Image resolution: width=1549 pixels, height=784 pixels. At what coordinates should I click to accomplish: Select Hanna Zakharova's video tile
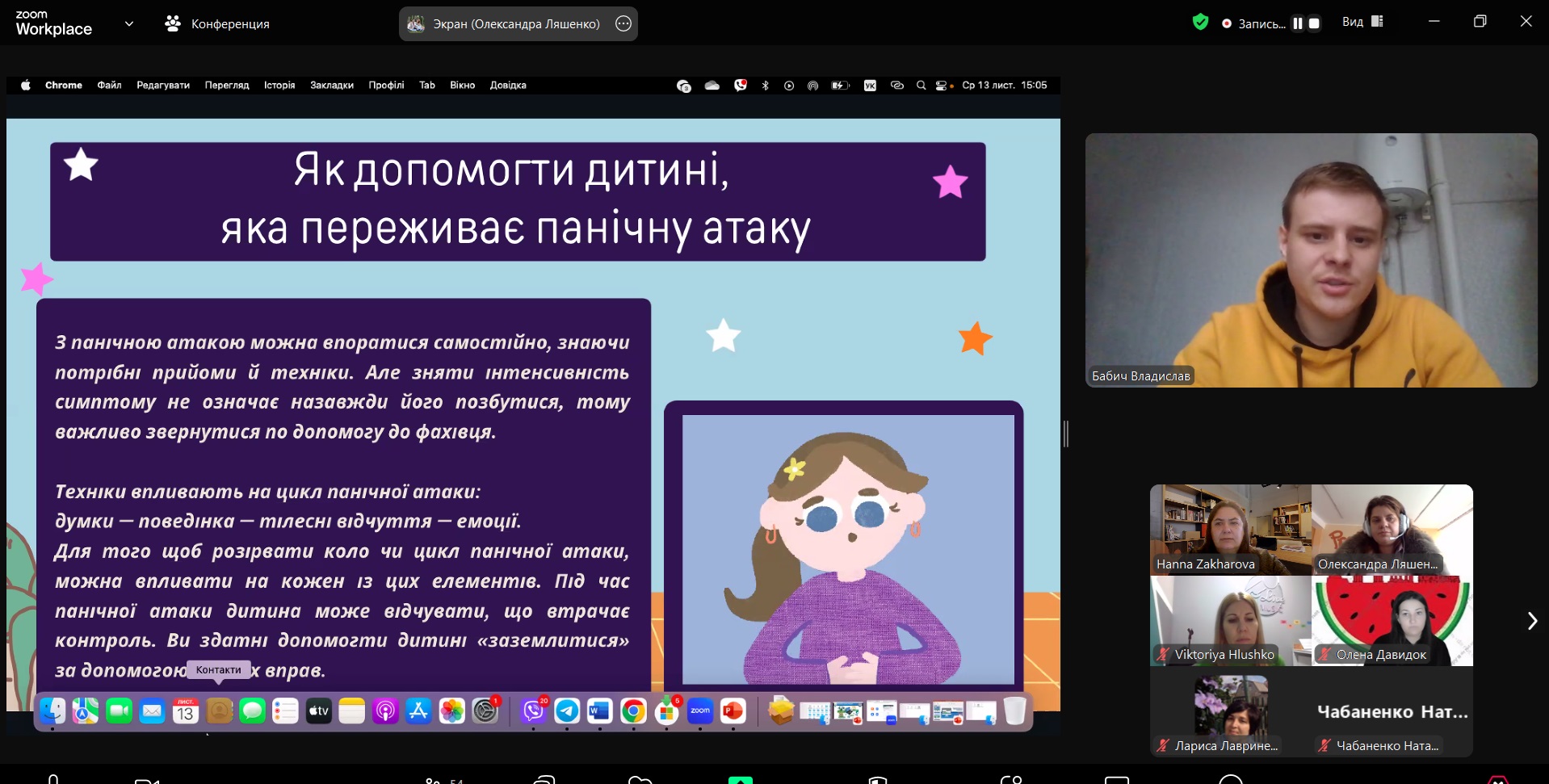1230,529
